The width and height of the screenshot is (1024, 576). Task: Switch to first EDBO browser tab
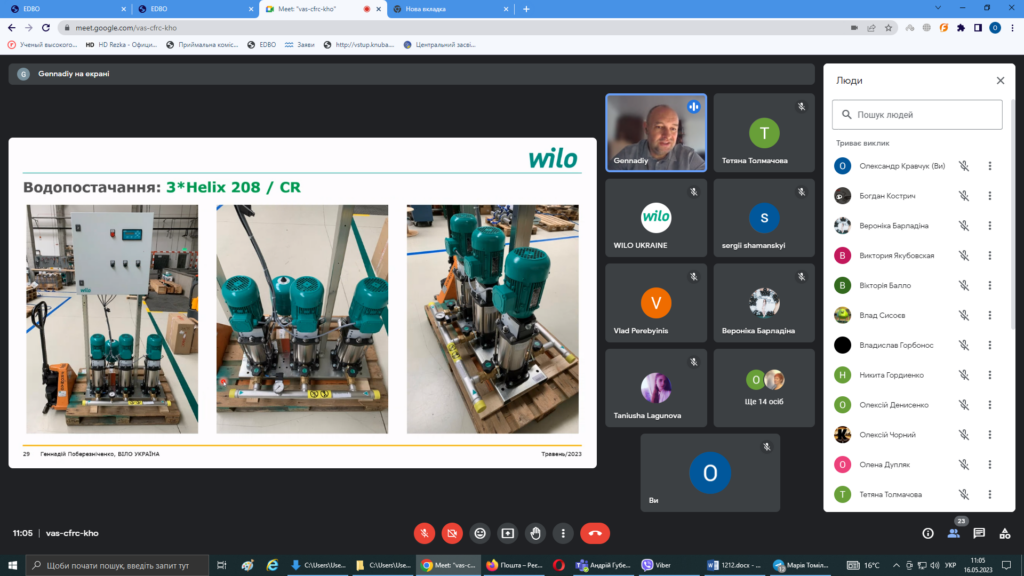coord(68,9)
